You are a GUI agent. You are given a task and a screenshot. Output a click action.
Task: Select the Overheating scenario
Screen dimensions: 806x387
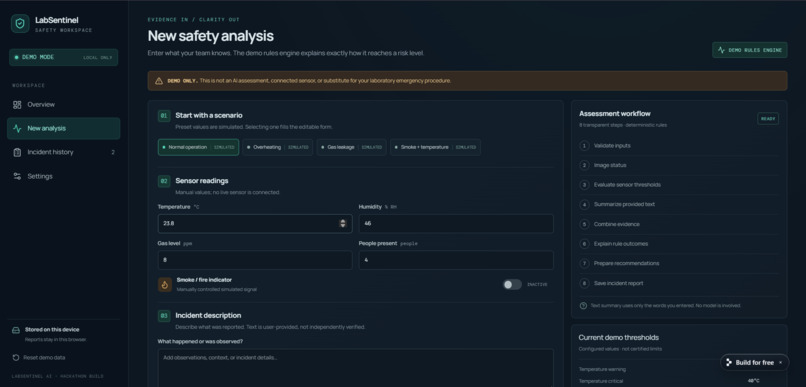[x=278, y=147]
